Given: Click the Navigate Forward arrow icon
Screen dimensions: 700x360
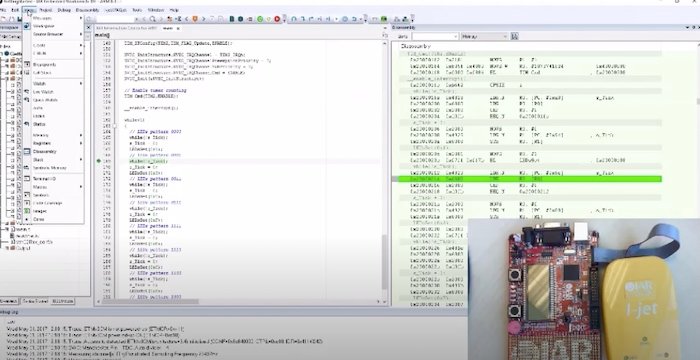Looking at the screenshot, I should (203, 19).
